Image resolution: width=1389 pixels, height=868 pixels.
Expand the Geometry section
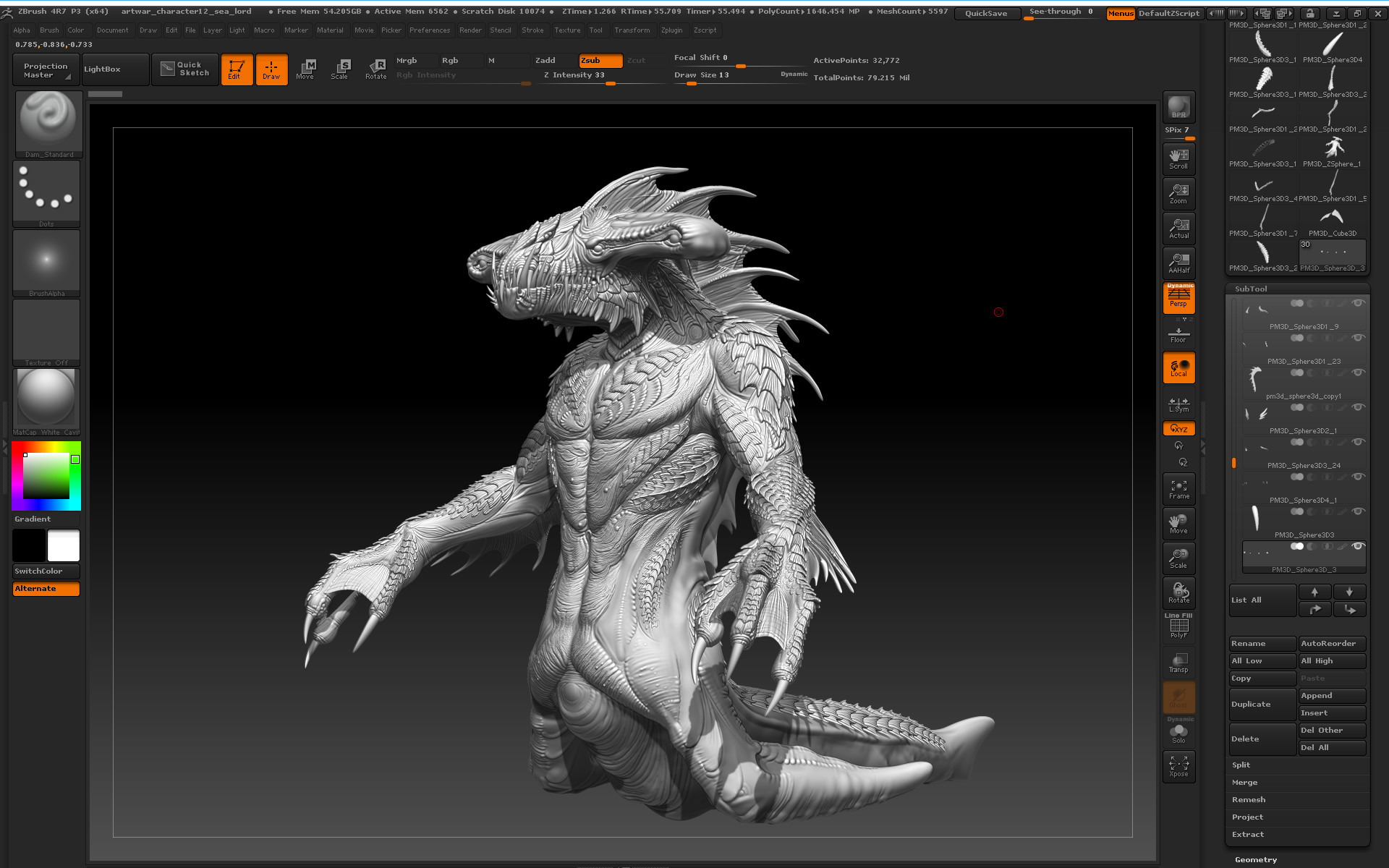click(1255, 859)
